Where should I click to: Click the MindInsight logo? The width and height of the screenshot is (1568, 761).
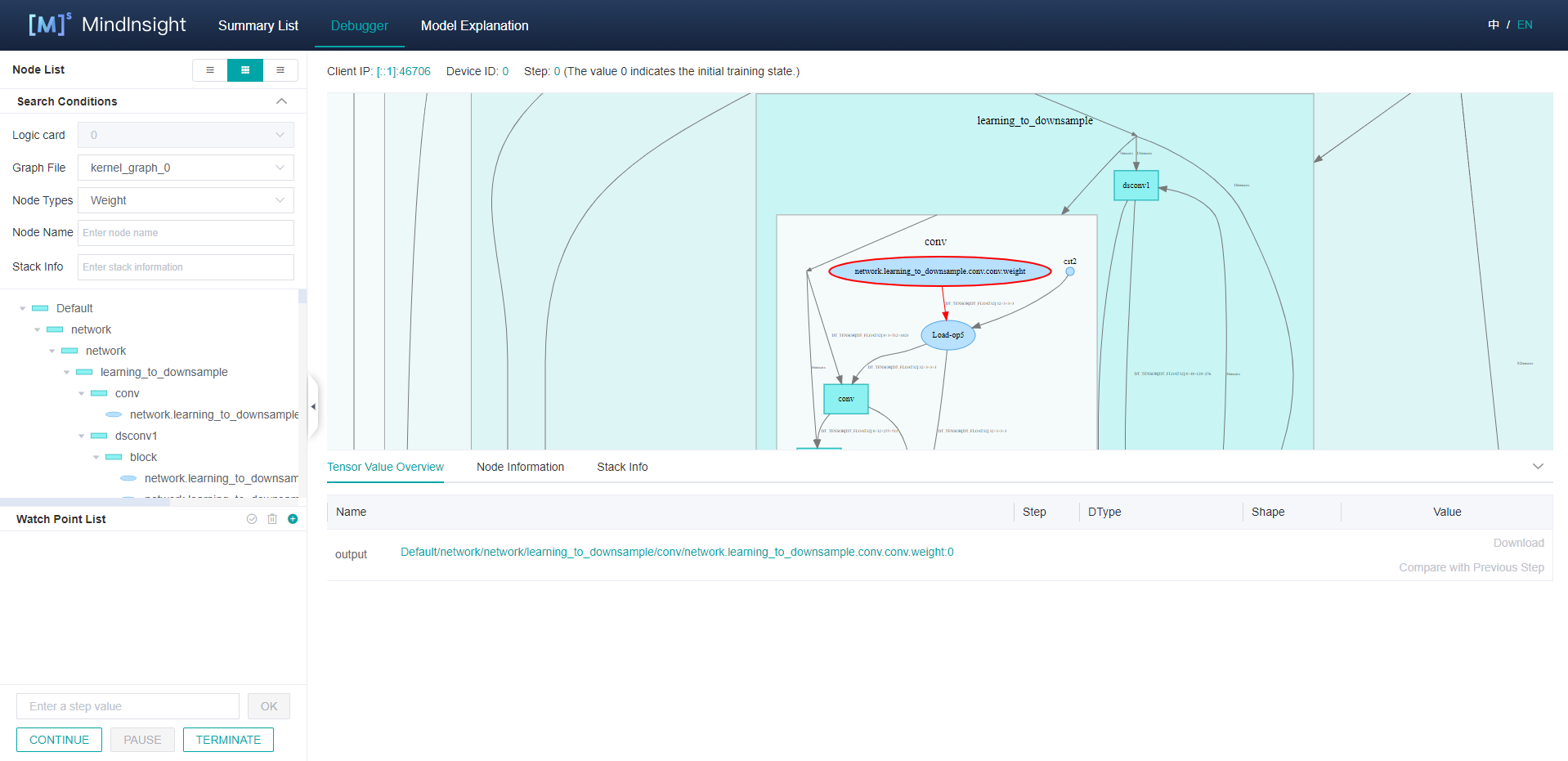click(x=107, y=25)
